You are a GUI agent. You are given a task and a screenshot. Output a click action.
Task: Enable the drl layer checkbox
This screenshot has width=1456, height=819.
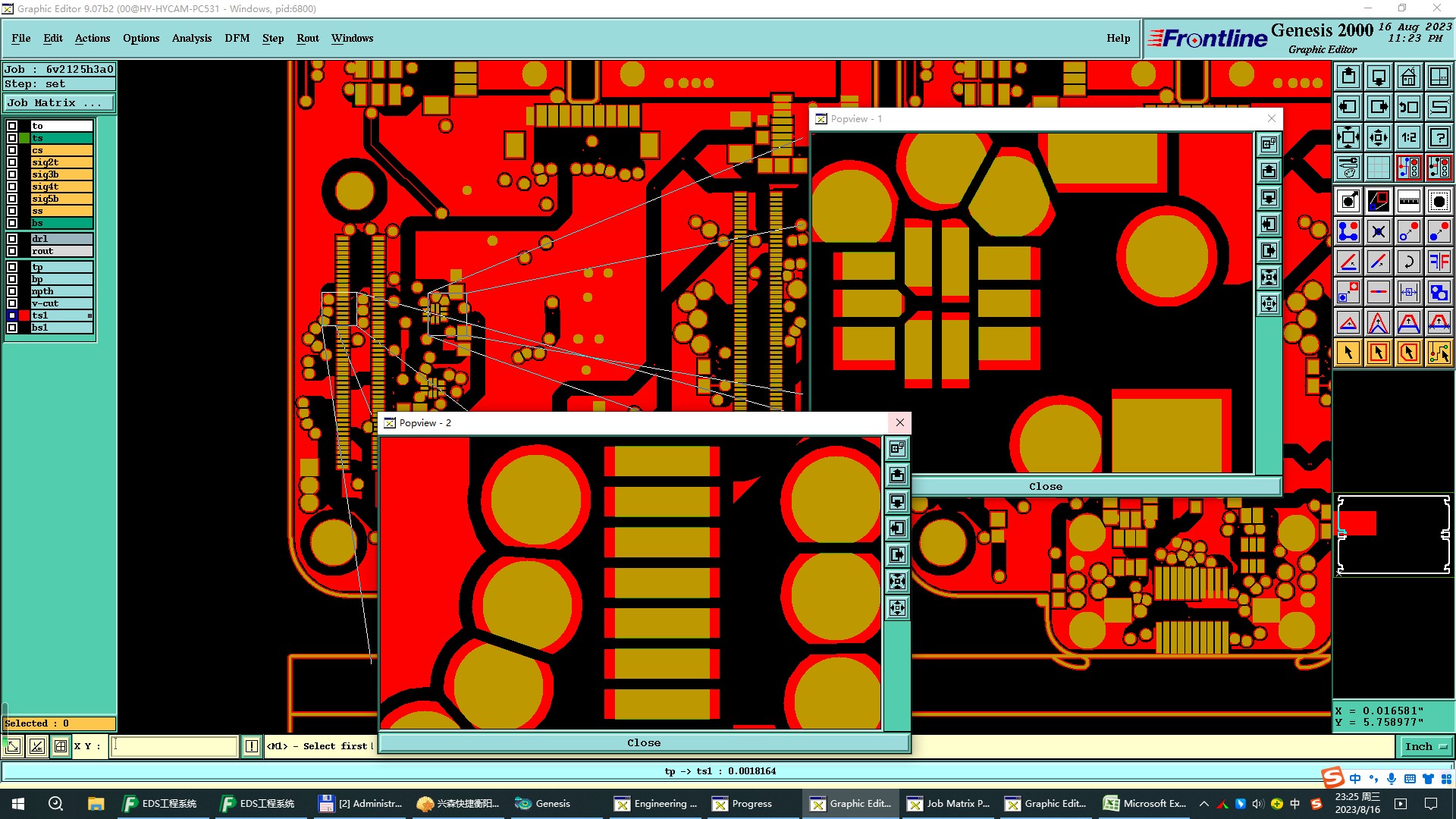pos(12,239)
